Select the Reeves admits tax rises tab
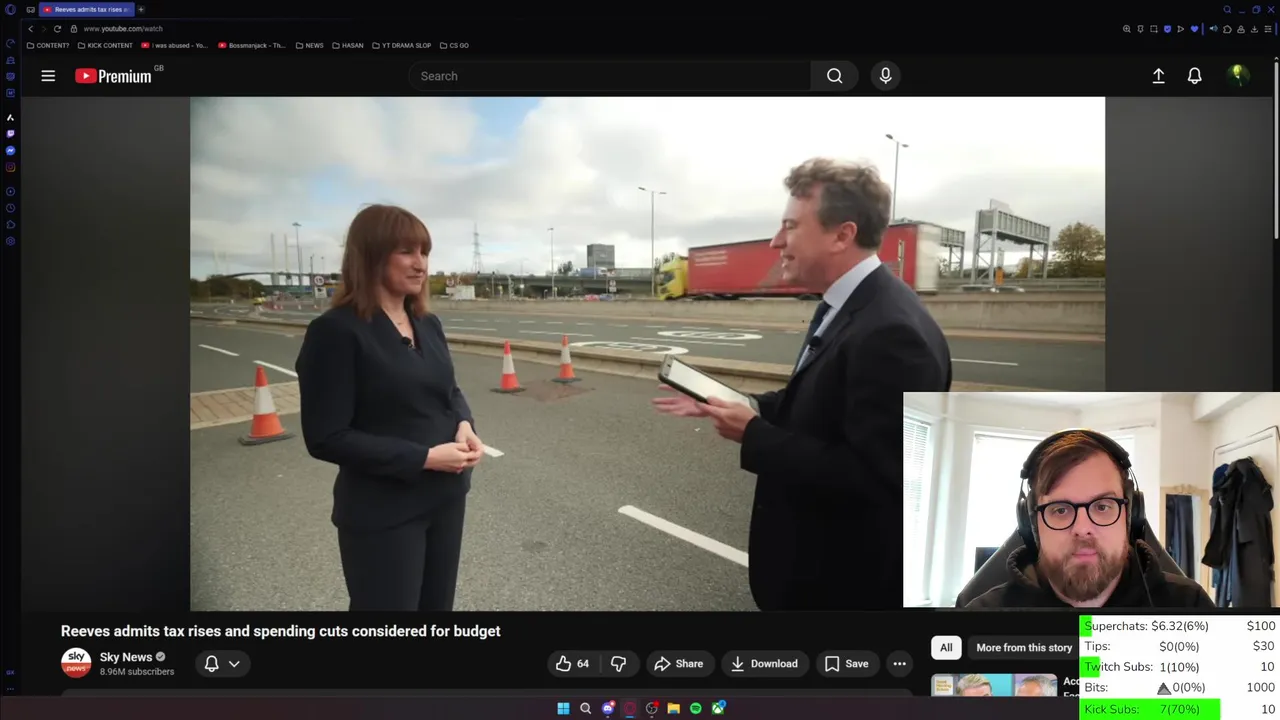Image resolution: width=1280 pixels, height=720 pixels. point(86,9)
